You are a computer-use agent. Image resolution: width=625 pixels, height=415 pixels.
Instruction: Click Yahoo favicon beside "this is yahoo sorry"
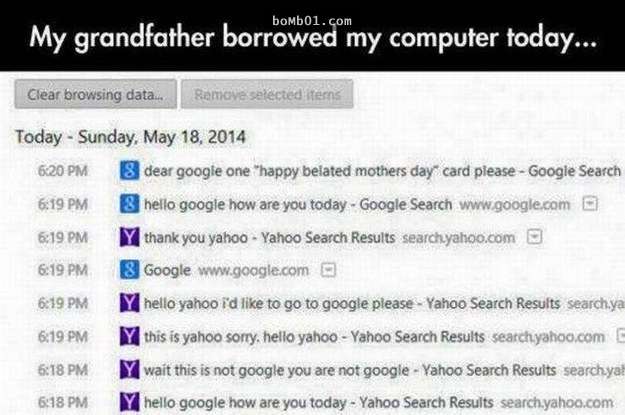[128, 335]
